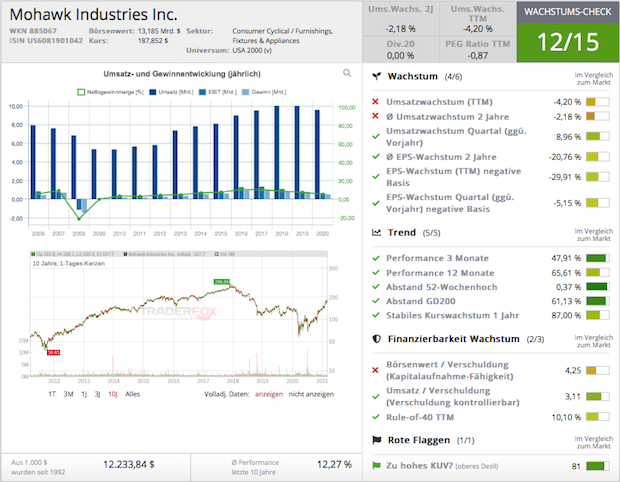Click green check beside Stabiles Kurswachstum 1 Jahr
The width and height of the screenshot is (620, 482).
[376, 315]
